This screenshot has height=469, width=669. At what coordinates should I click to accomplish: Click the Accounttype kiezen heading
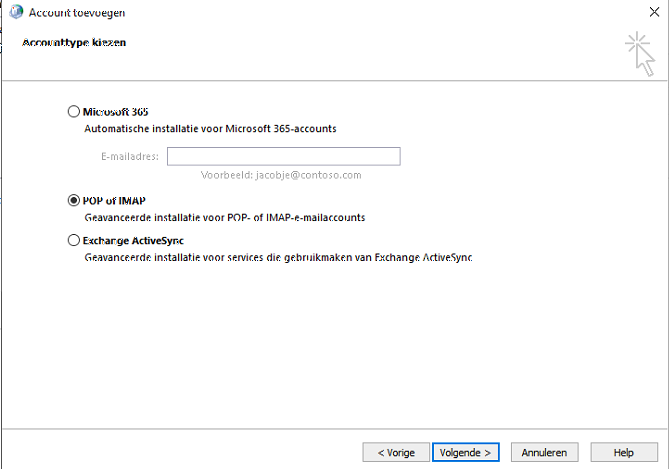pos(74,43)
